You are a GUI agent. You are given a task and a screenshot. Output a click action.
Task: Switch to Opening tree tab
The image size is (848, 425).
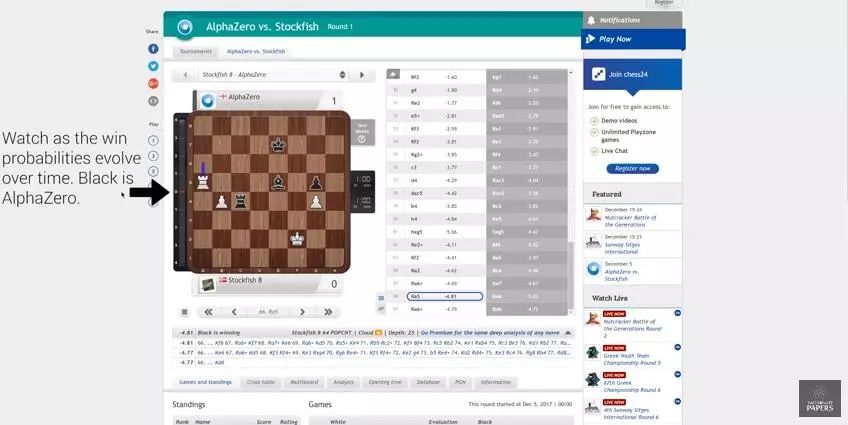pyautogui.click(x=385, y=382)
